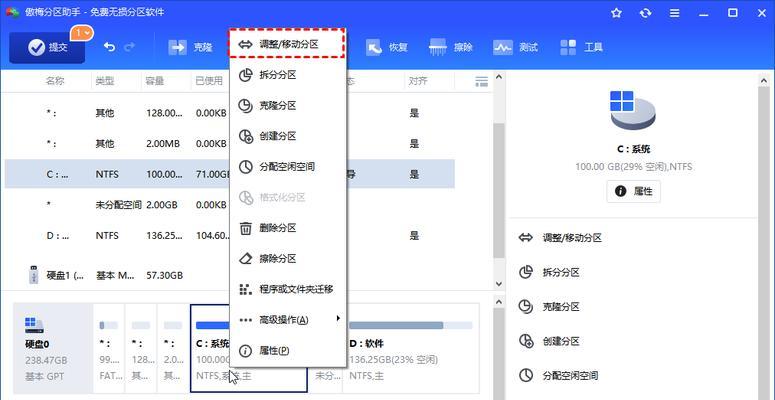Screen dimensions: 775x400
Task: Expand 高级操作(A) submenu
Action: click(288, 320)
